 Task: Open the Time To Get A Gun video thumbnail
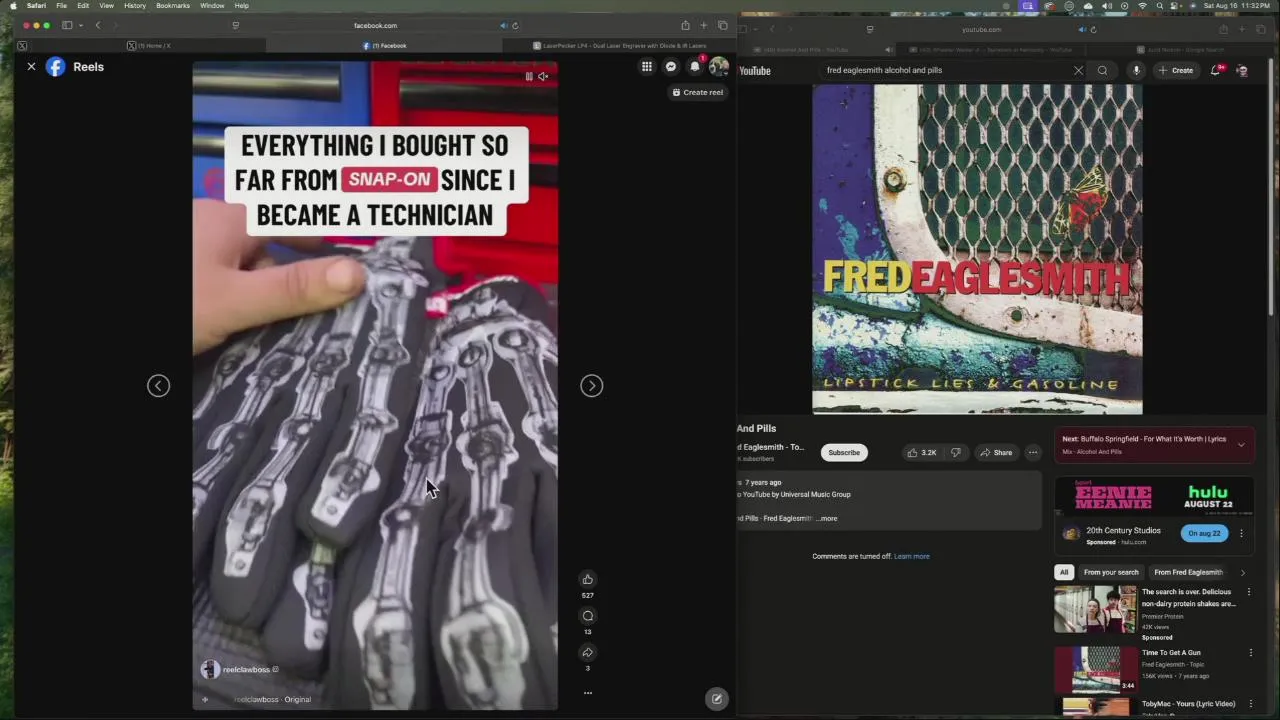tap(1095, 669)
